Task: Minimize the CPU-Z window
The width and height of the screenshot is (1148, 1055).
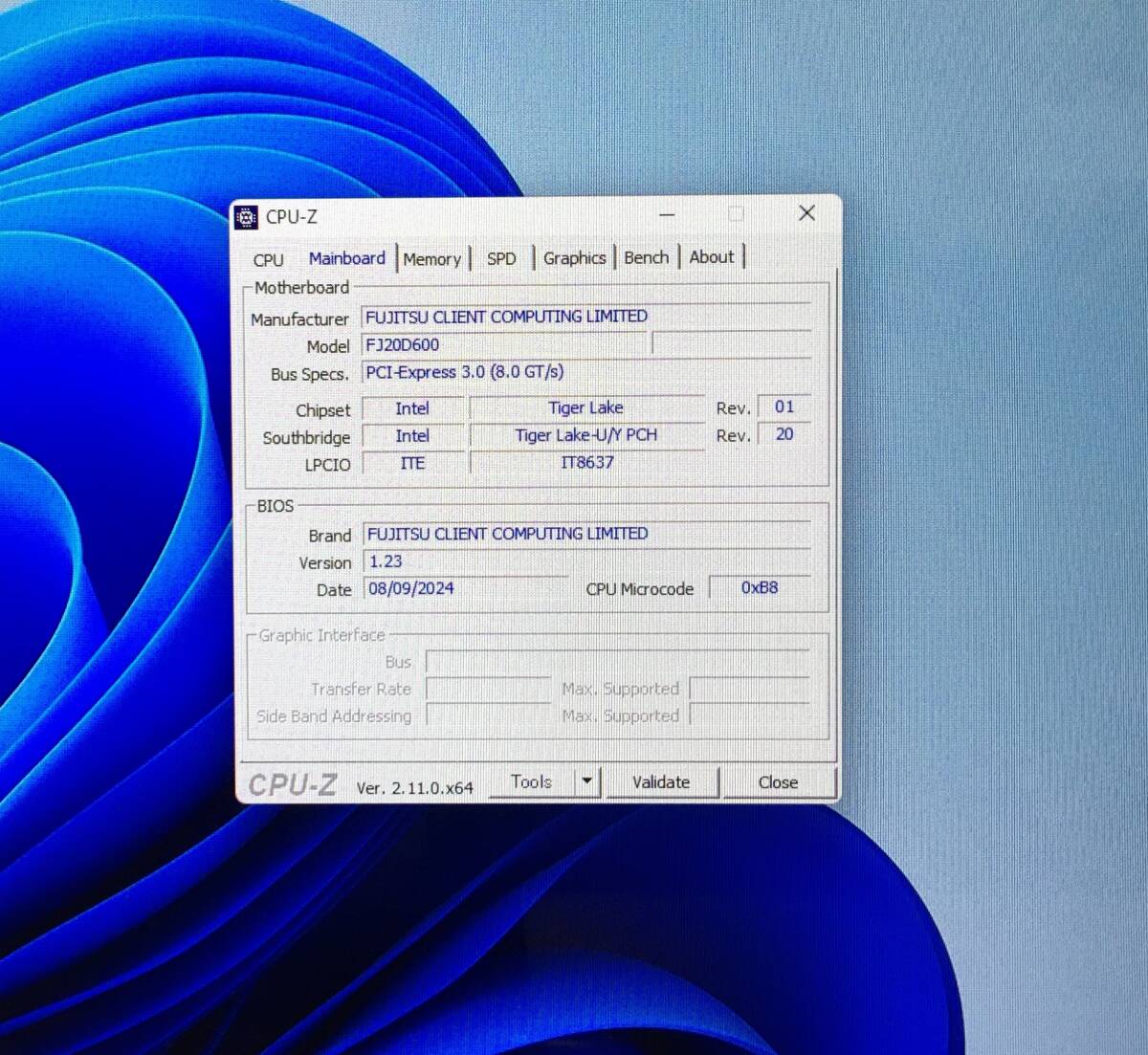Action: click(x=667, y=214)
